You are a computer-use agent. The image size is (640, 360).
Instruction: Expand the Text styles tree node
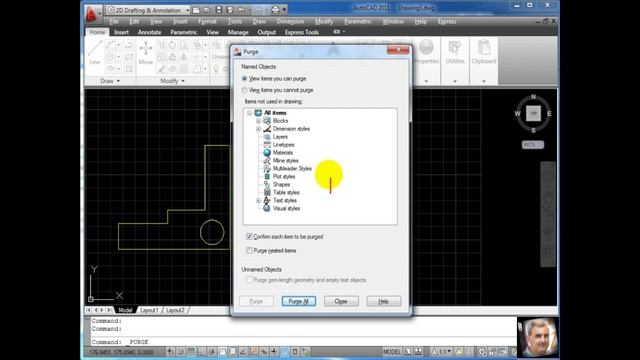258,200
